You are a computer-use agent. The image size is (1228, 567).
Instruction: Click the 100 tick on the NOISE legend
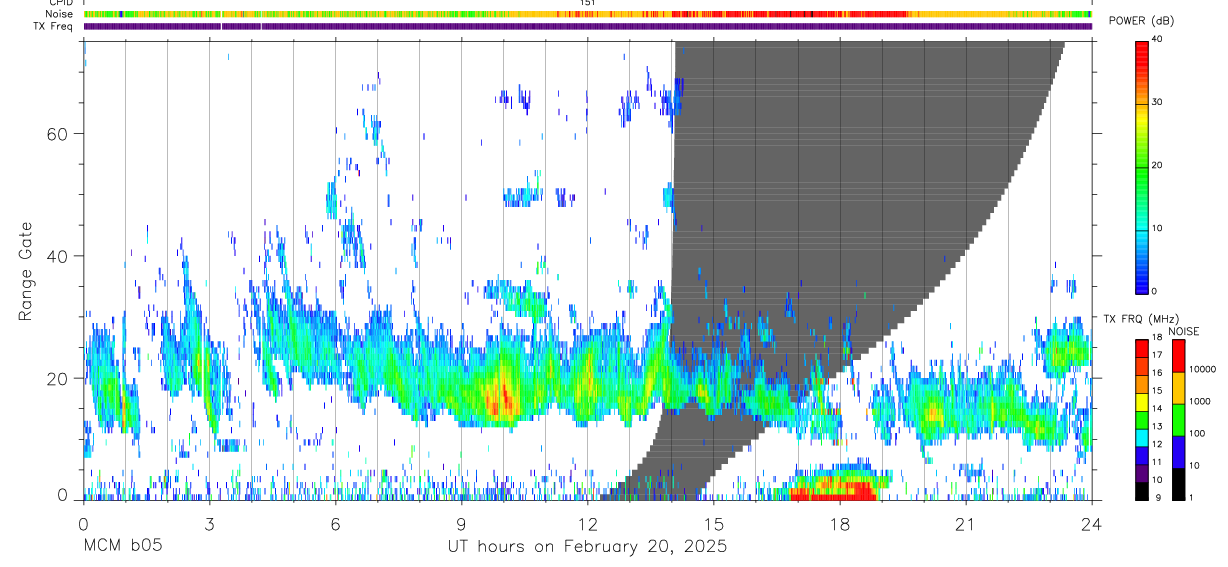pos(1197,433)
